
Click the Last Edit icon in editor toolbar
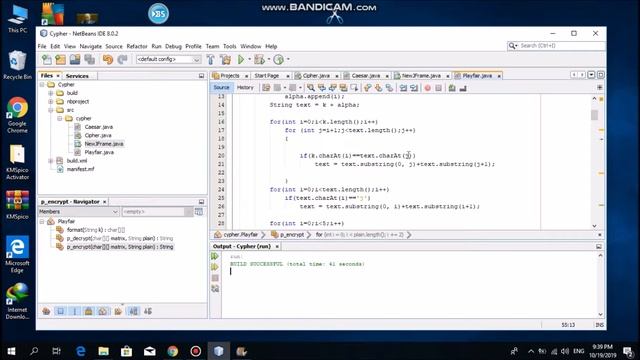266,88
